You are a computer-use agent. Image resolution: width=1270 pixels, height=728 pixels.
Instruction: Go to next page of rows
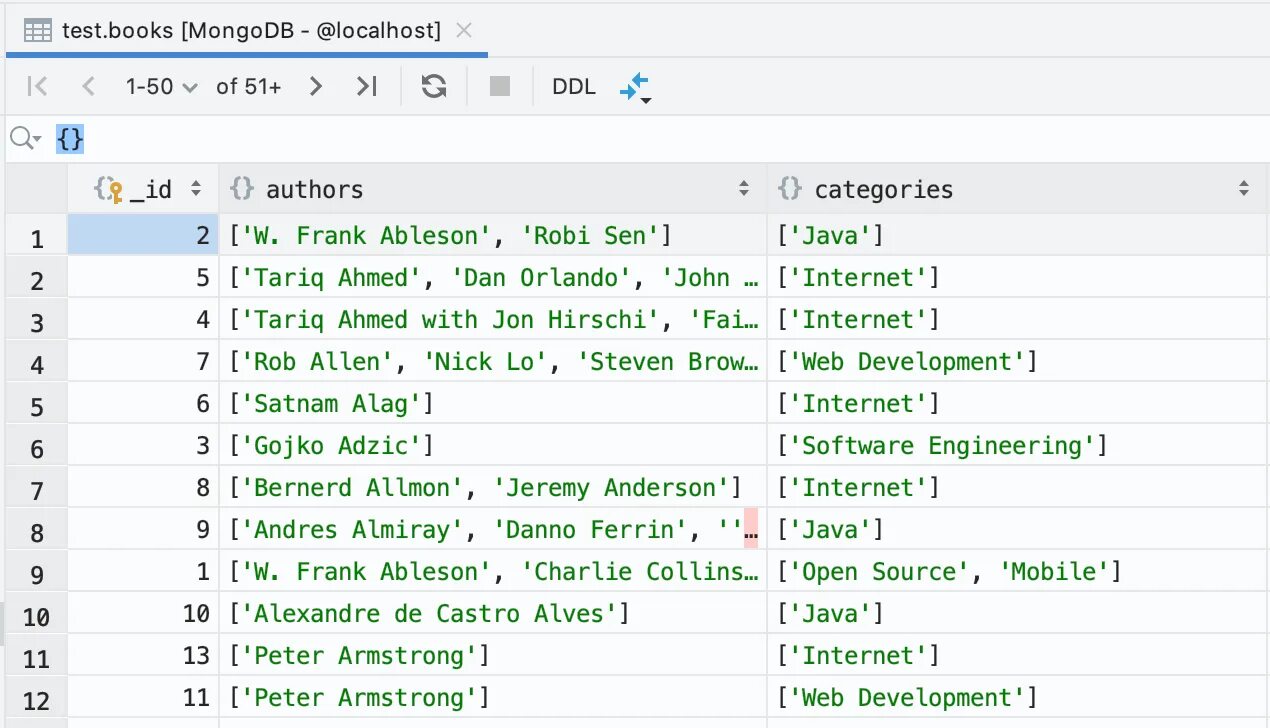point(316,87)
